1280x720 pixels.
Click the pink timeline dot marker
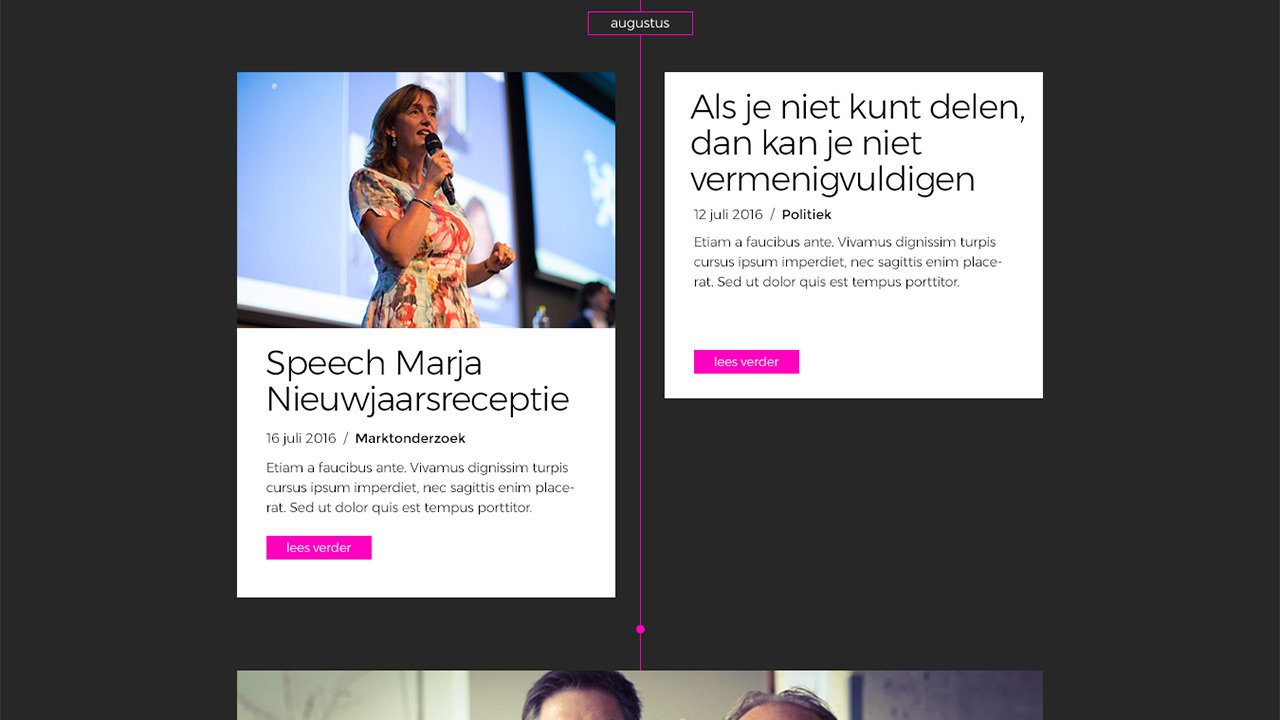(x=640, y=629)
